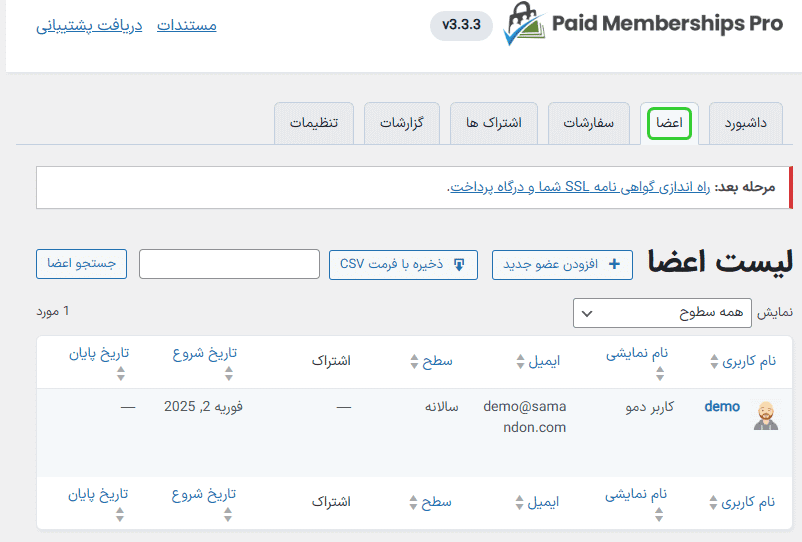Click the v3.3.3 version badge
The height and width of the screenshot is (542, 802).
pyautogui.click(x=461, y=25)
